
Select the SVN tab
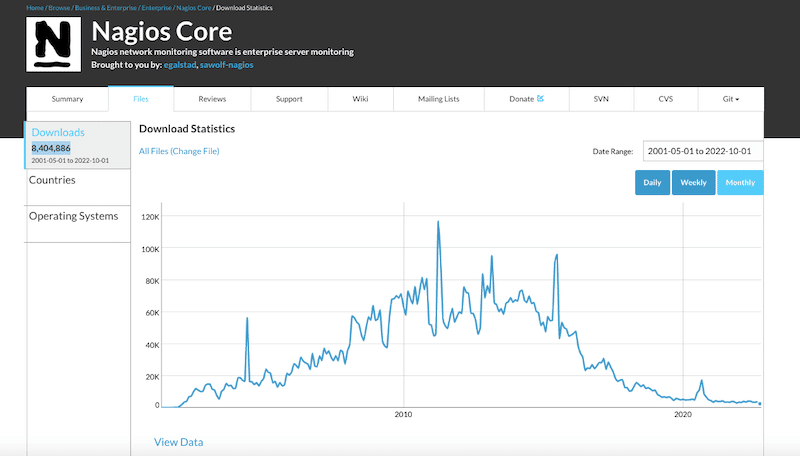[601, 99]
